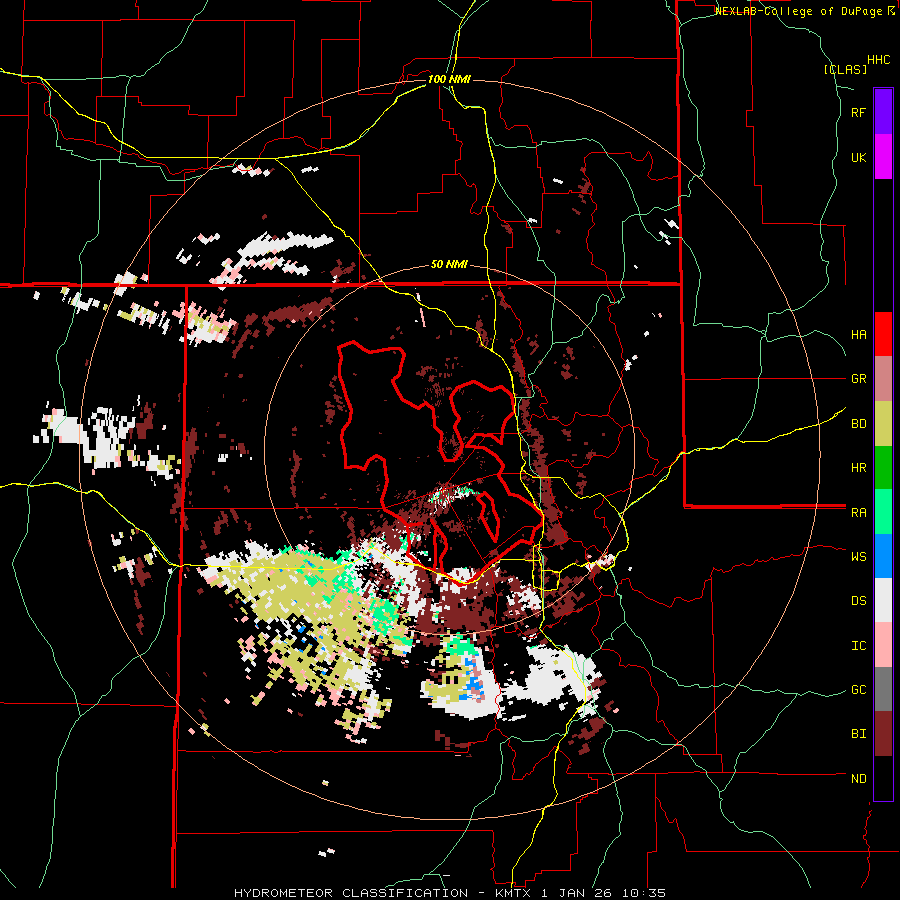Click the BI legend label
The height and width of the screenshot is (900, 900).
(x=859, y=734)
